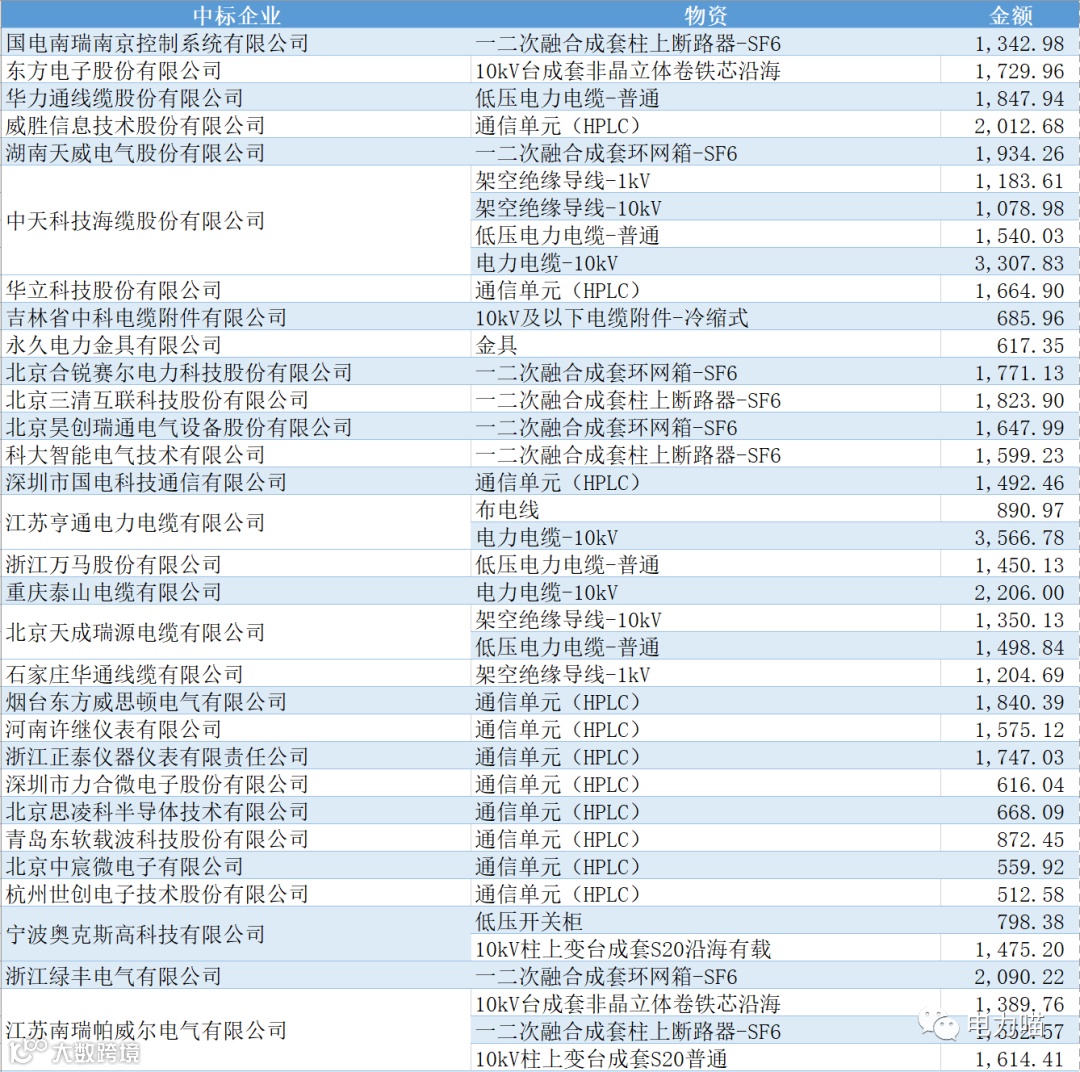1080x1072 pixels.
Task: Select the amount 1,934.26
Action: pos(1019,153)
